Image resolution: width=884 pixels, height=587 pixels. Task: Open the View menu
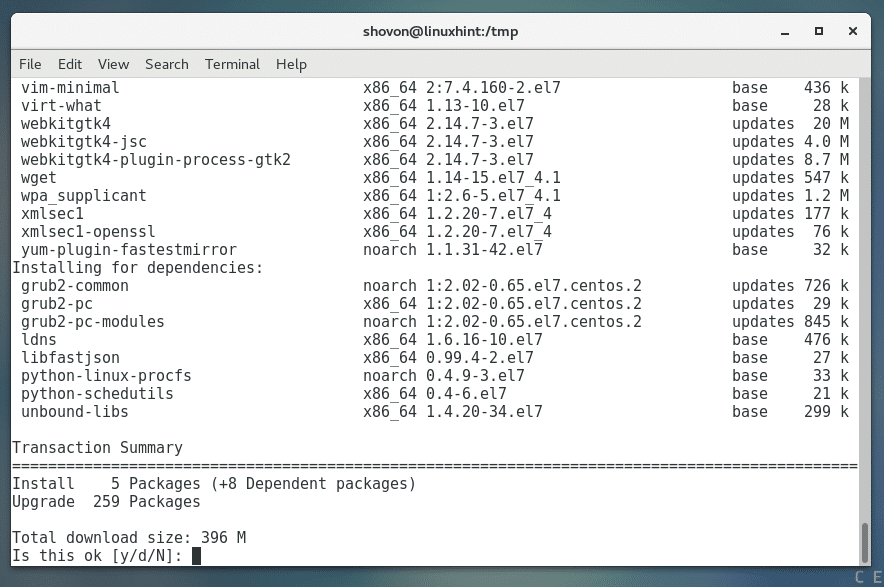tap(113, 64)
